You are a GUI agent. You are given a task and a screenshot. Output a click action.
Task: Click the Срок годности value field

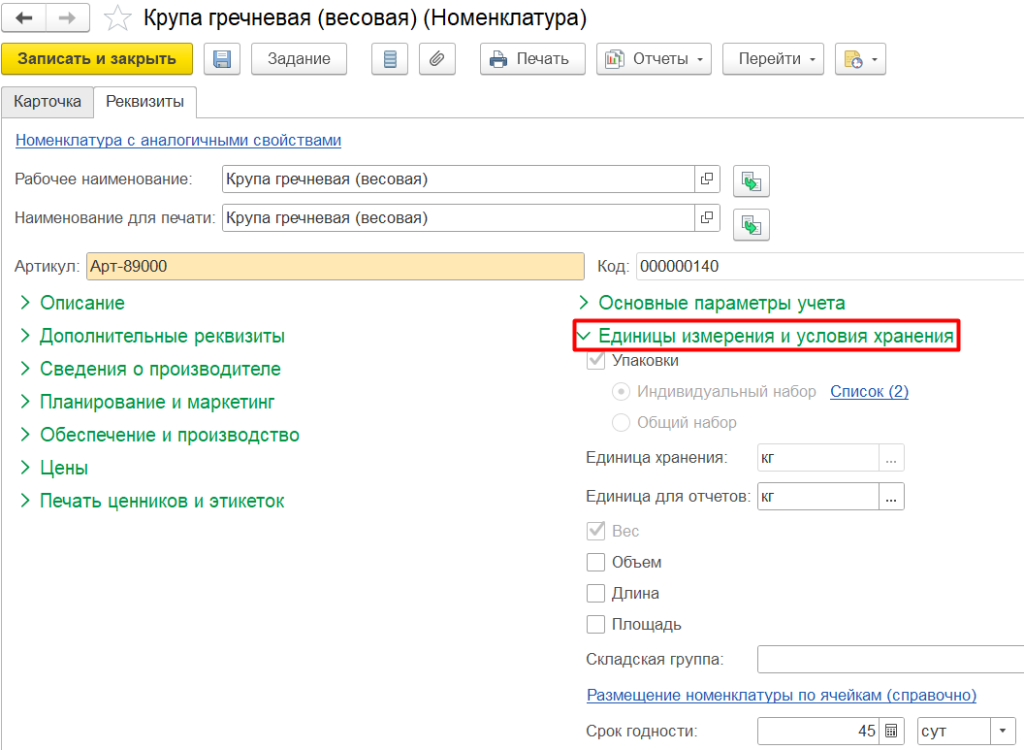tap(819, 731)
